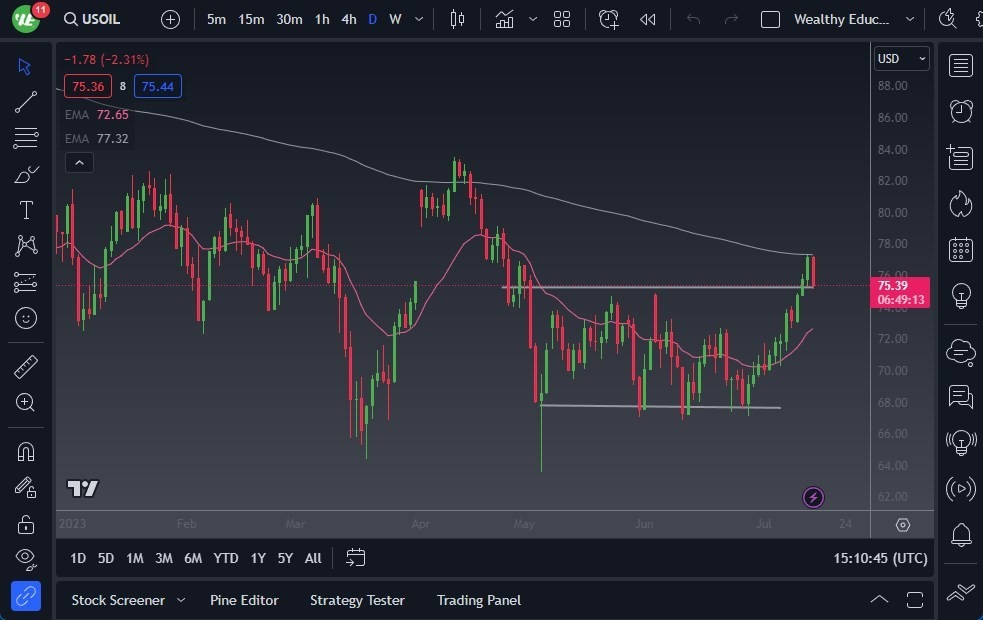The width and height of the screenshot is (983, 620).
Task: Select the trend line drawing tool
Action: click(x=26, y=102)
